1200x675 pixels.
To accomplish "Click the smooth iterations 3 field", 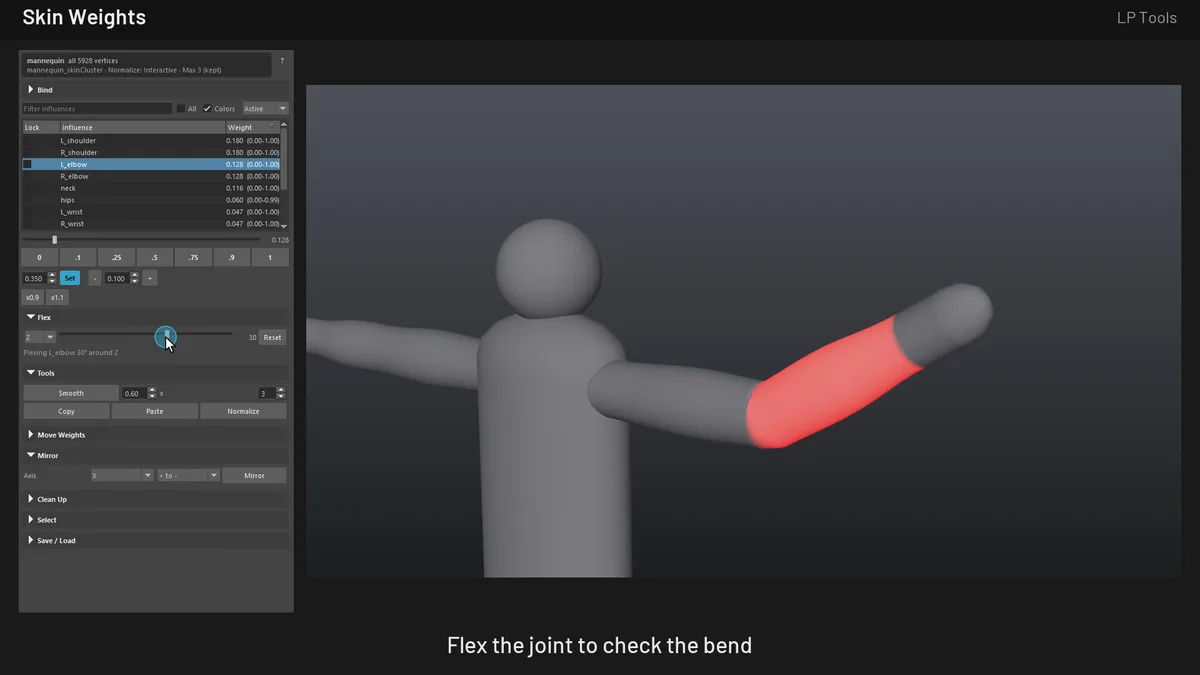I will [x=267, y=393].
